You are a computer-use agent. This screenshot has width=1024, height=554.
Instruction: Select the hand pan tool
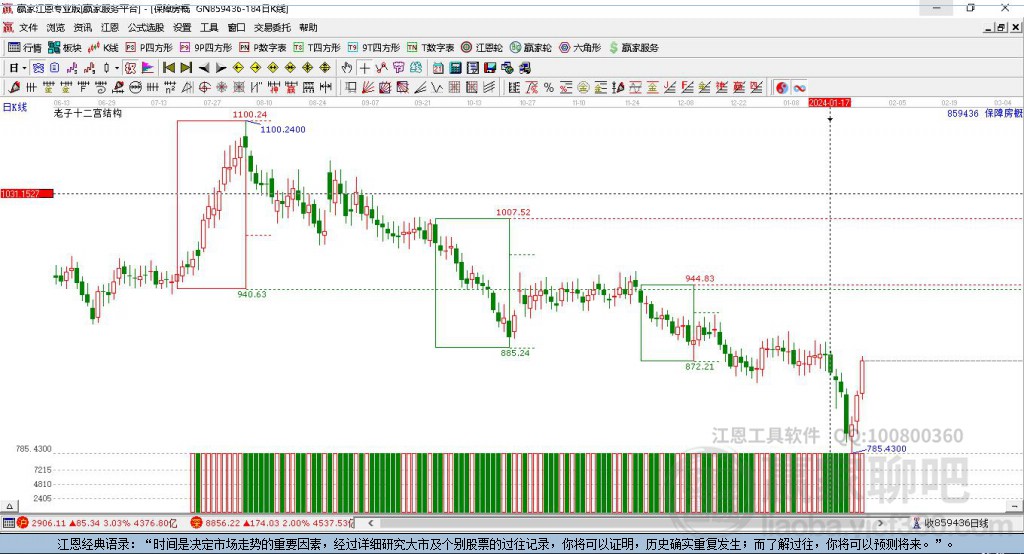coord(347,68)
